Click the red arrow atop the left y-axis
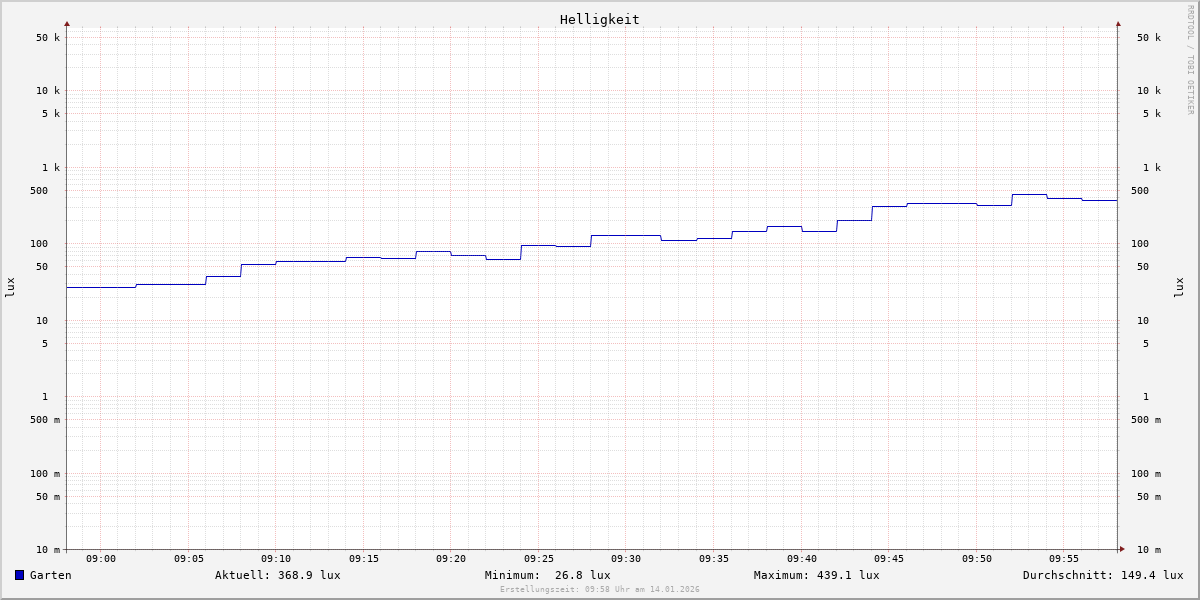Image resolution: width=1200 pixels, height=600 pixels. pos(67,23)
